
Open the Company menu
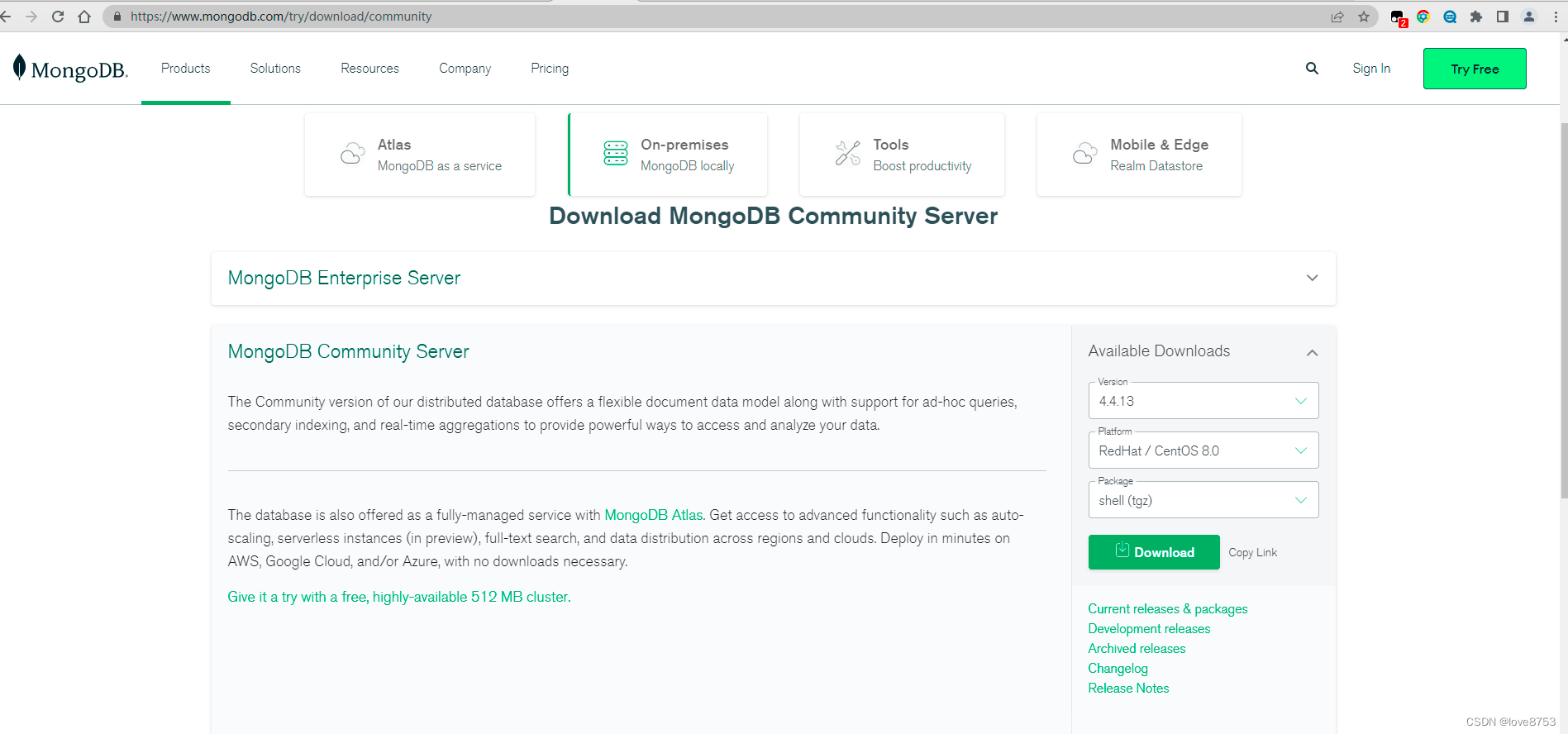click(465, 69)
